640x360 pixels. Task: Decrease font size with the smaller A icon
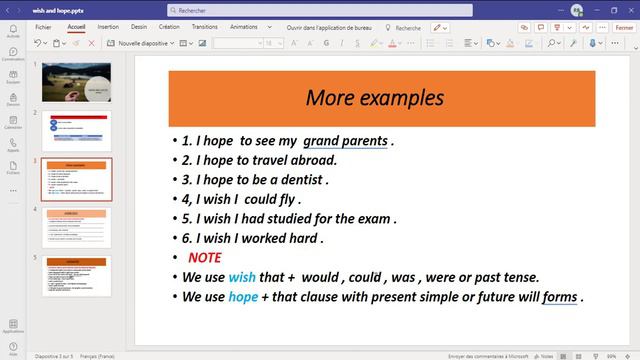pos(310,43)
